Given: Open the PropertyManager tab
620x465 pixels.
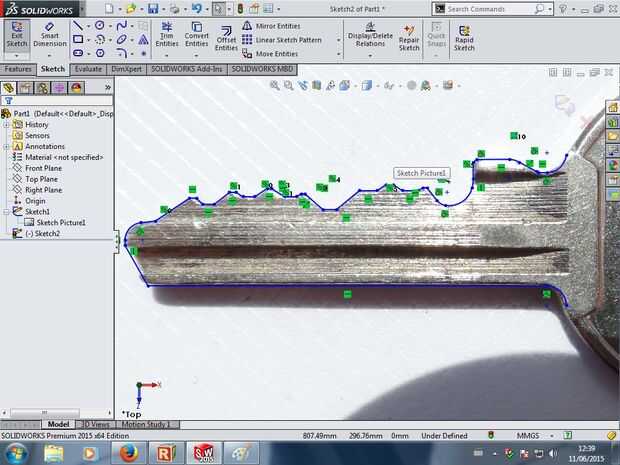Looking at the screenshot, I should (25, 87).
